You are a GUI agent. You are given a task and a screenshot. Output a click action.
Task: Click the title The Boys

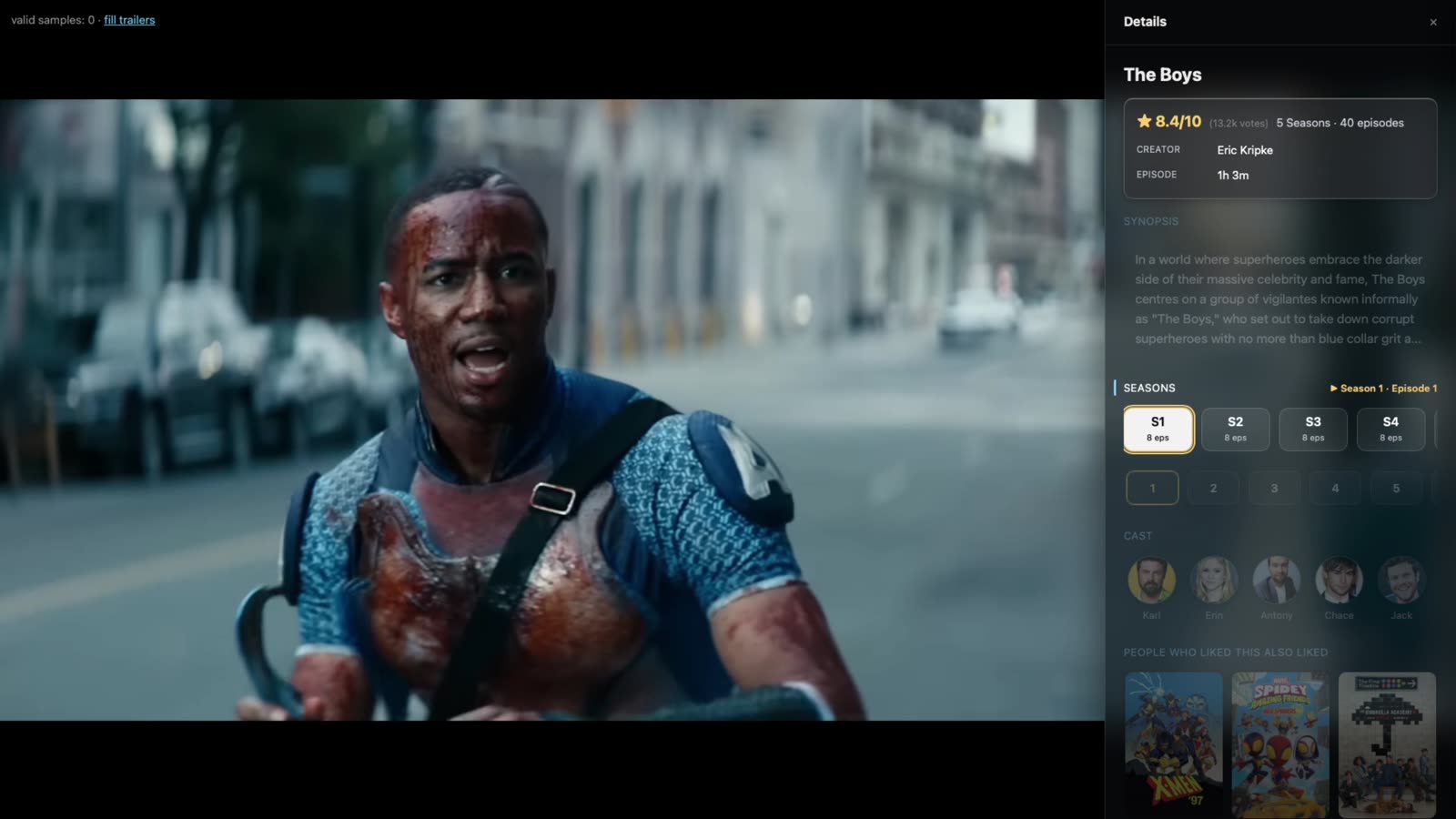pyautogui.click(x=1162, y=75)
